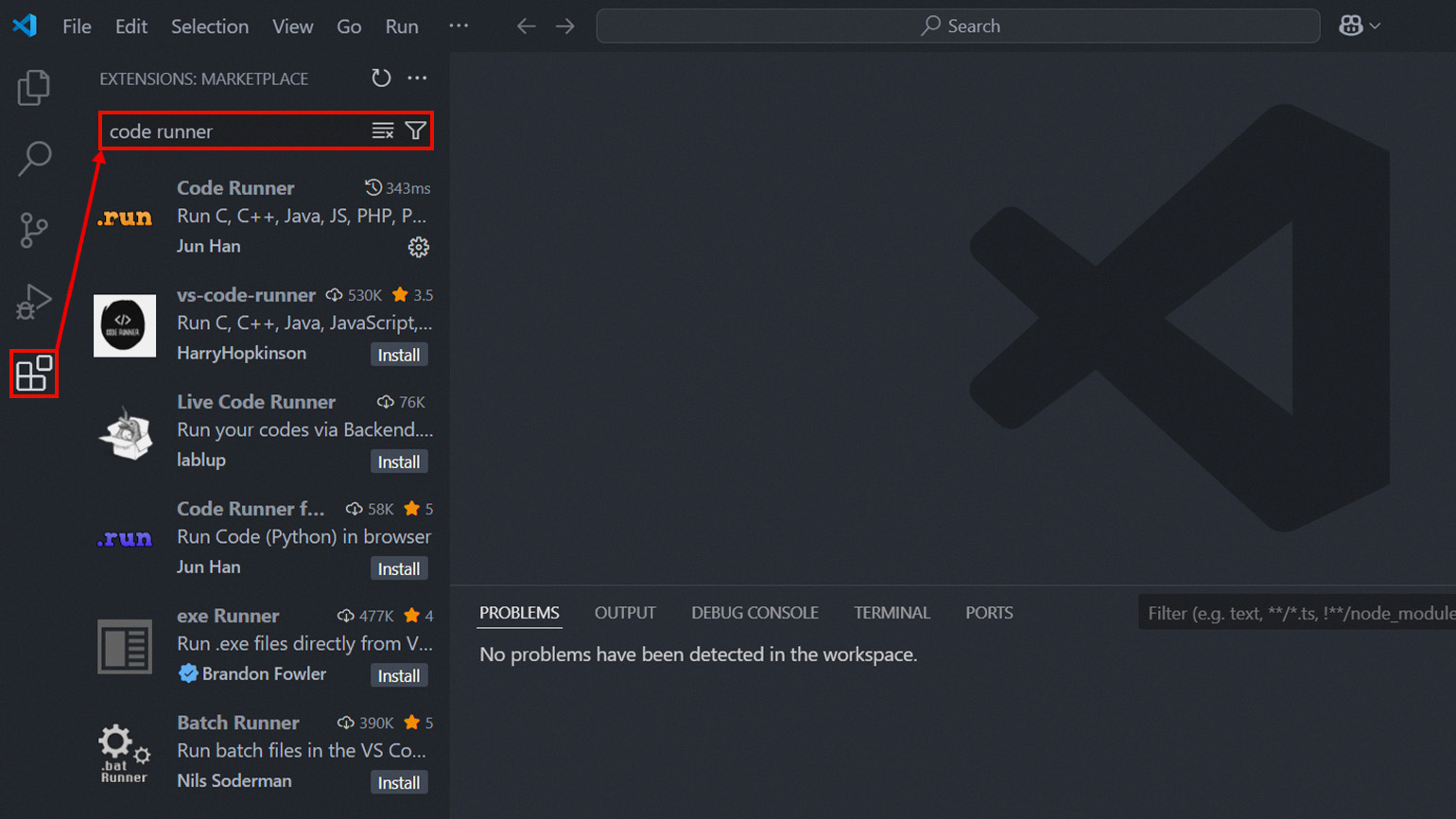Click the 343ms activation time indicator
The height and width of the screenshot is (819, 1456).
398,188
